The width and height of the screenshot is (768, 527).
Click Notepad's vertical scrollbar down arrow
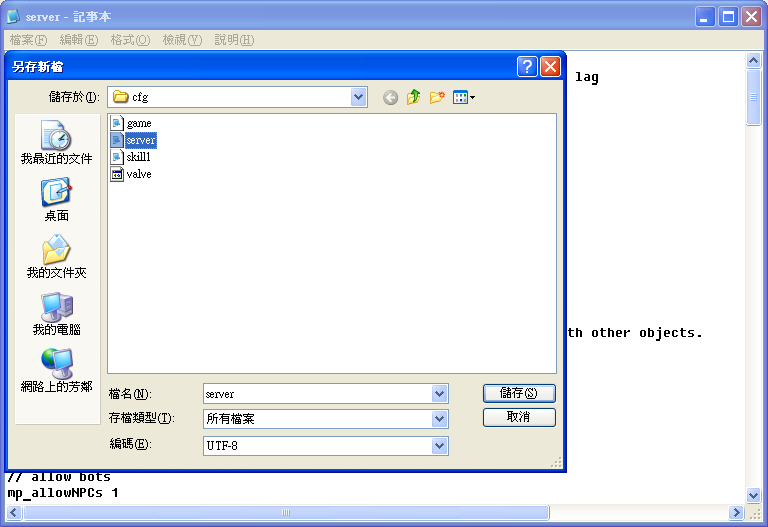[754, 495]
